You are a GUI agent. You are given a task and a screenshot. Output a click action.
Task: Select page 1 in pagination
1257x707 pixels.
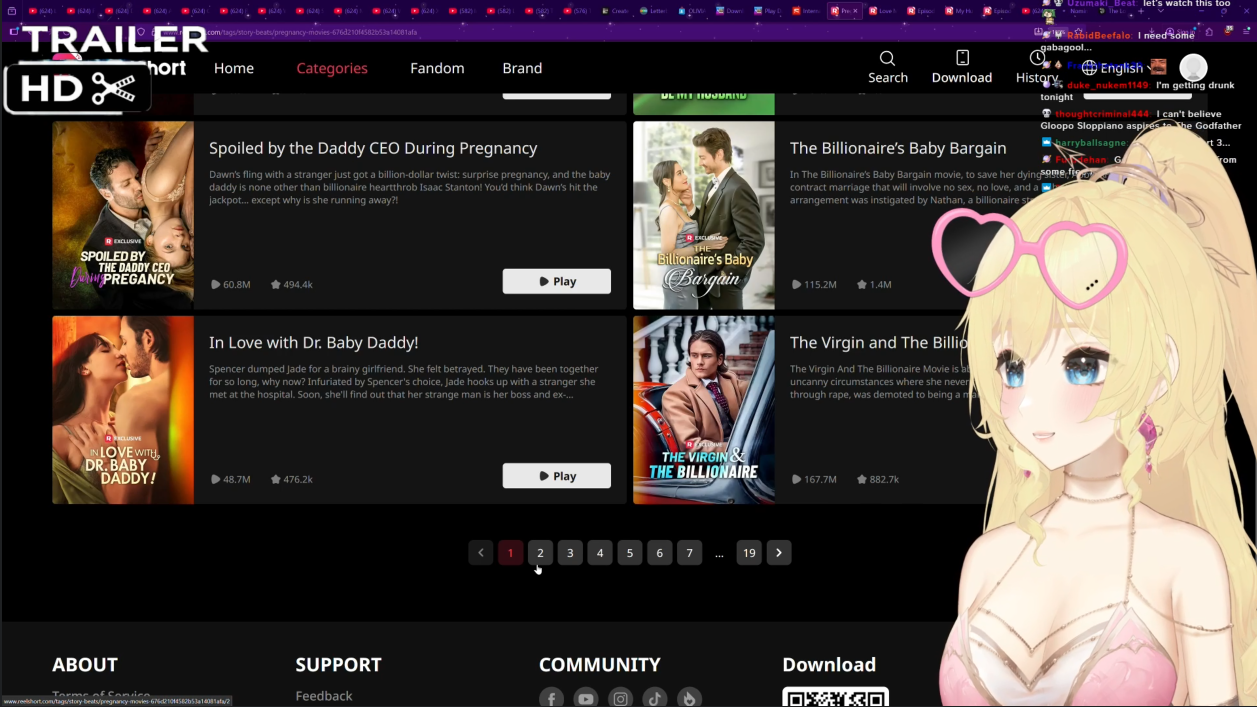coord(510,553)
